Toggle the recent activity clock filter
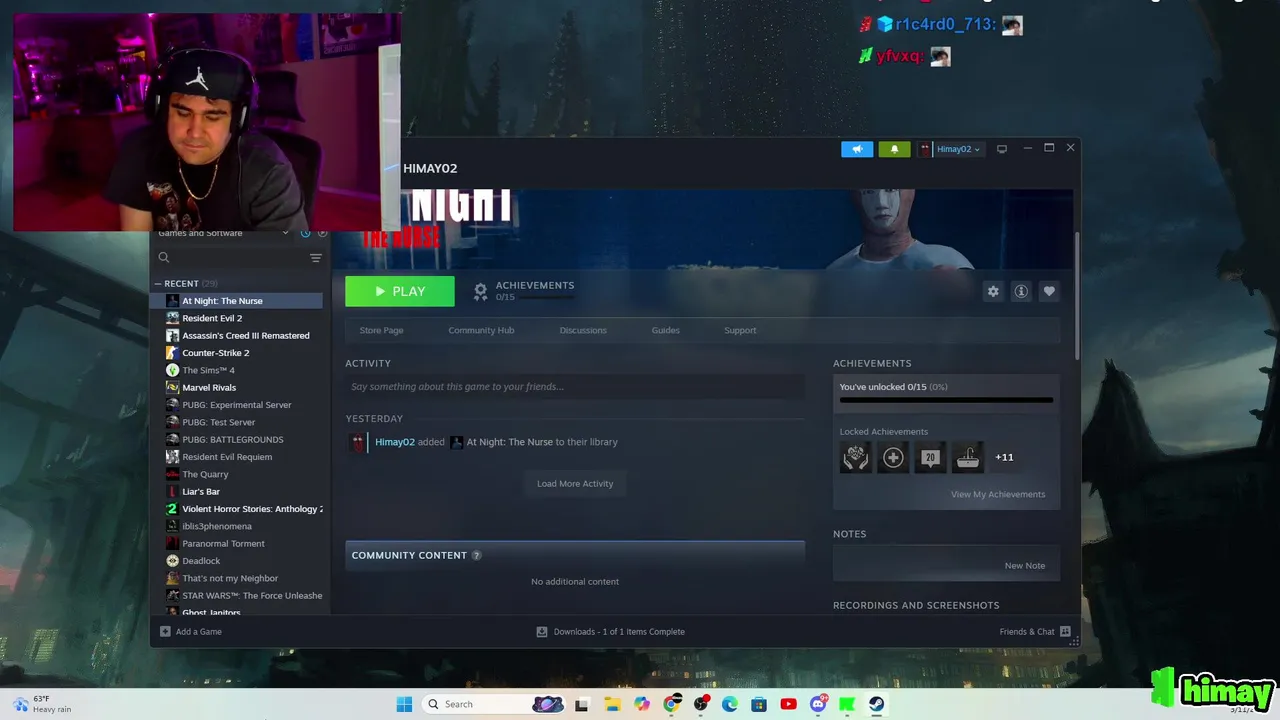The image size is (1280, 720). (x=305, y=233)
